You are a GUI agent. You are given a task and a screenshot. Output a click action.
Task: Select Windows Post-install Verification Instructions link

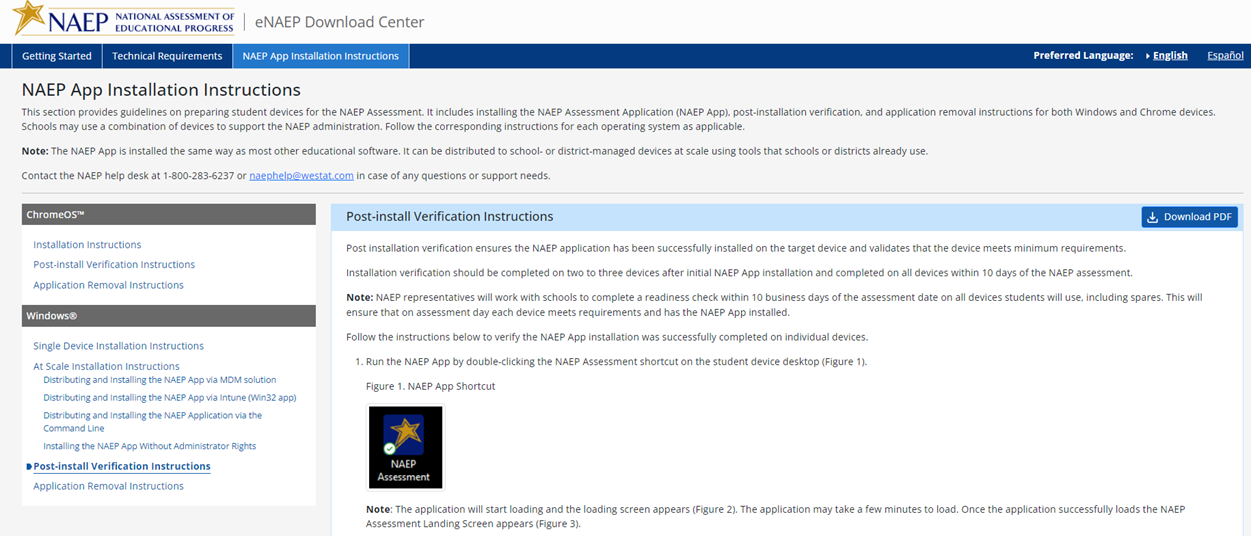[x=122, y=466]
